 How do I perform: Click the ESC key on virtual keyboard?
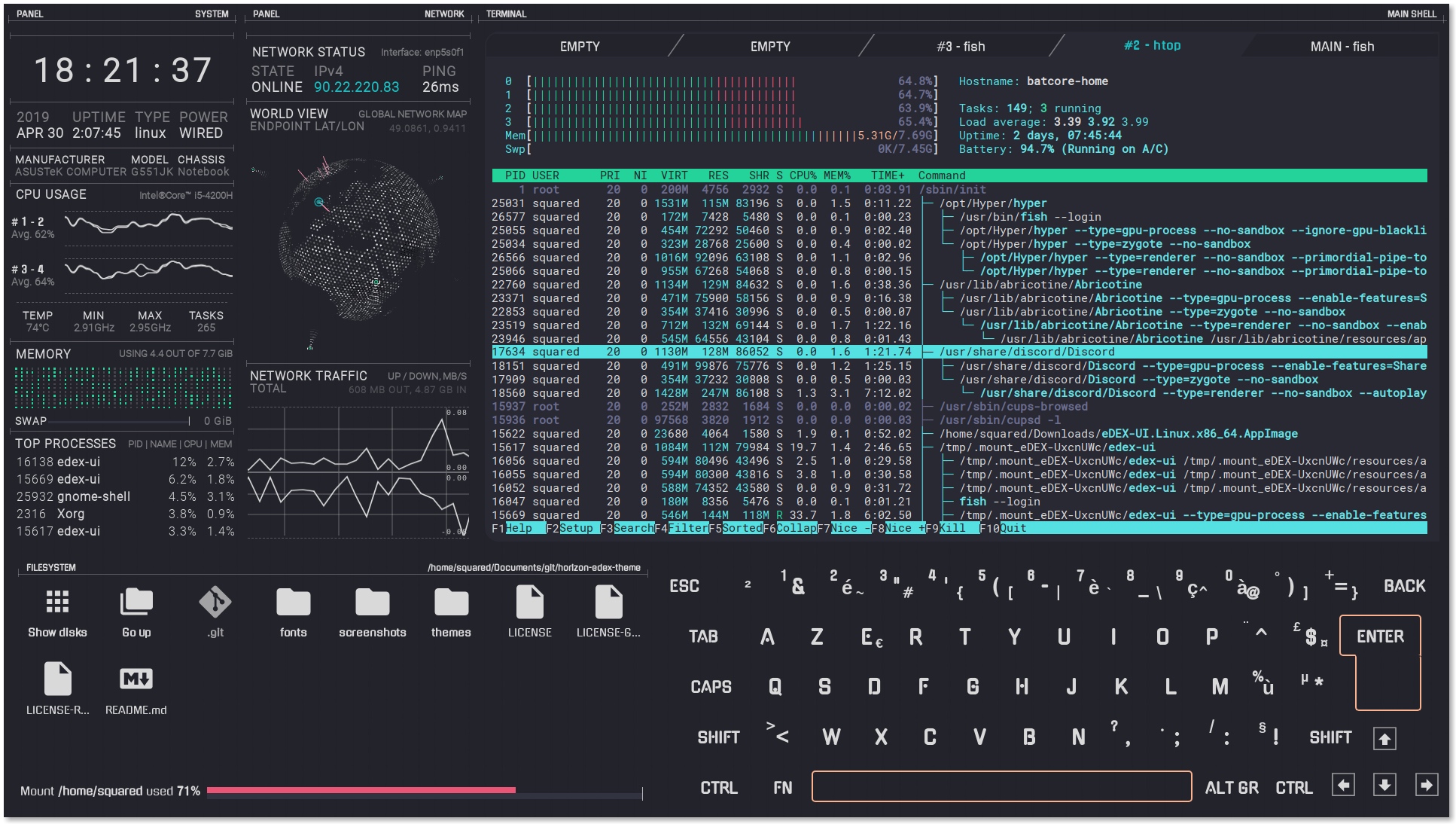click(684, 586)
